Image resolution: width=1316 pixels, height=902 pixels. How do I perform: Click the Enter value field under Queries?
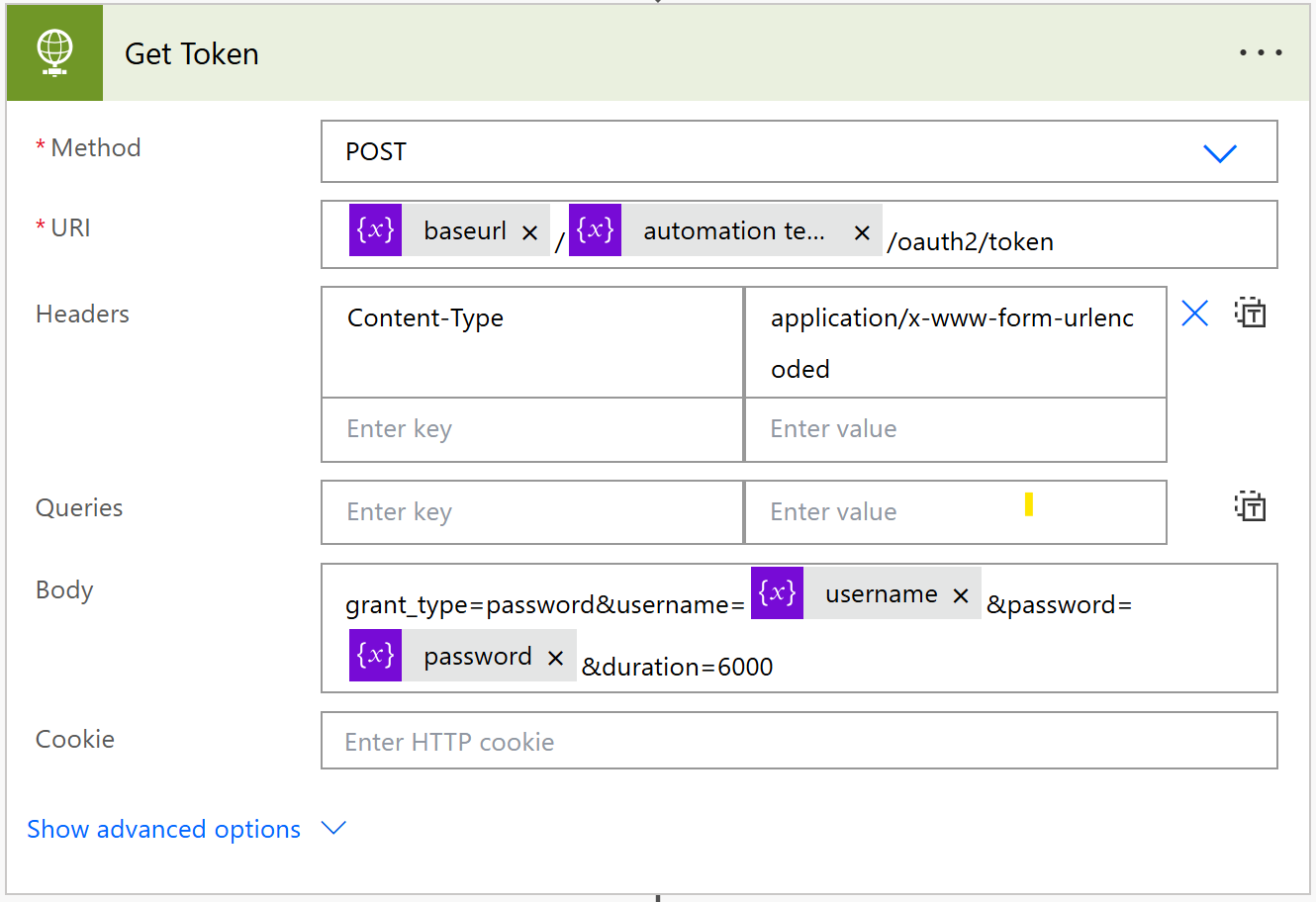[x=891, y=511]
